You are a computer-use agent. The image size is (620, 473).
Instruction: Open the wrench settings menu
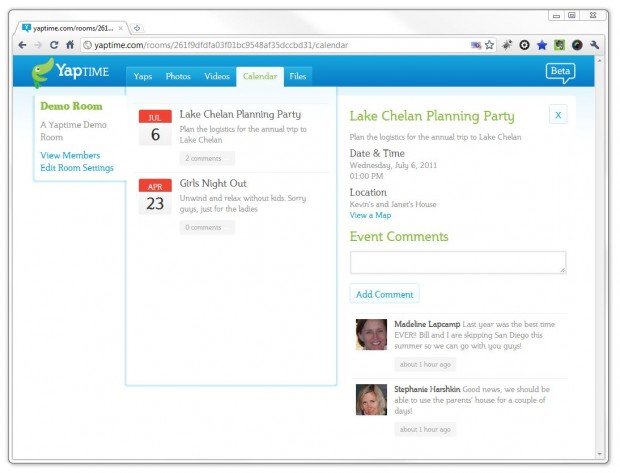click(x=595, y=45)
